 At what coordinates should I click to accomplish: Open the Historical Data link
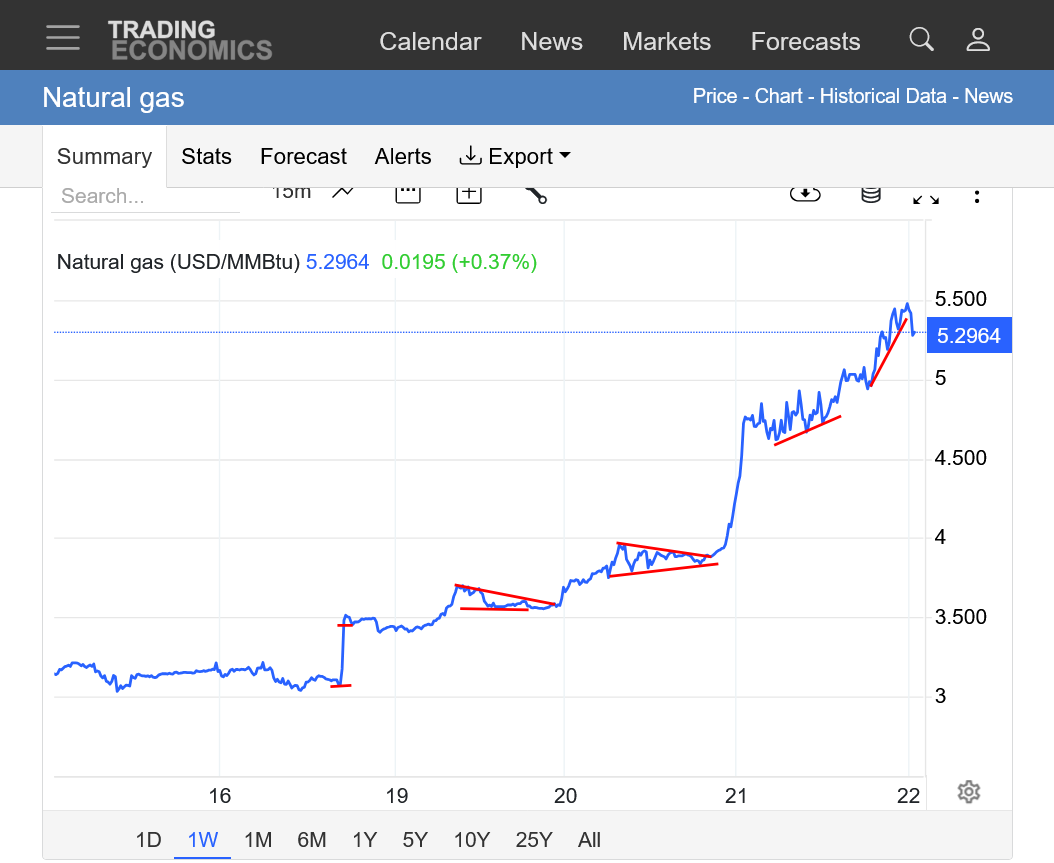pos(883,97)
